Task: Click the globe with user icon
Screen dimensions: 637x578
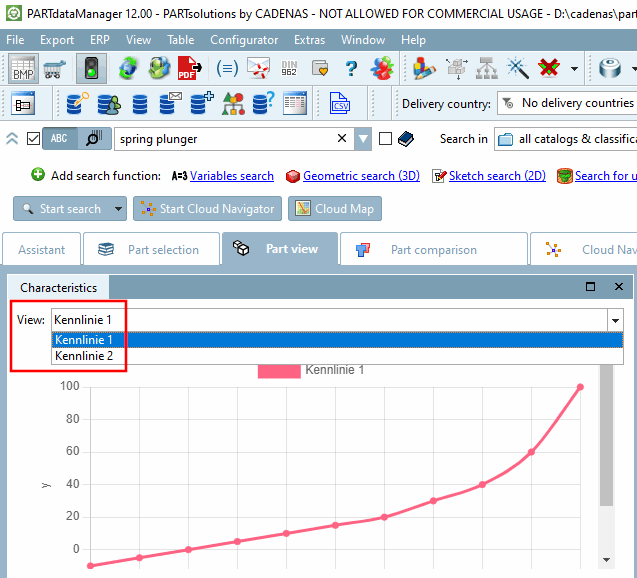Action: pyautogui.click(x=159, y=68)
